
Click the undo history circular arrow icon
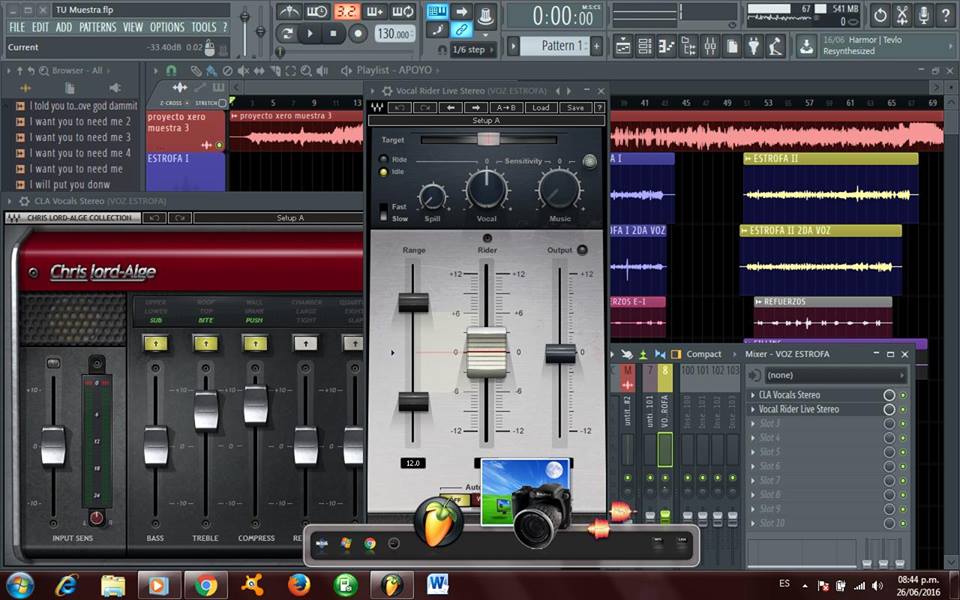(880, 15)
